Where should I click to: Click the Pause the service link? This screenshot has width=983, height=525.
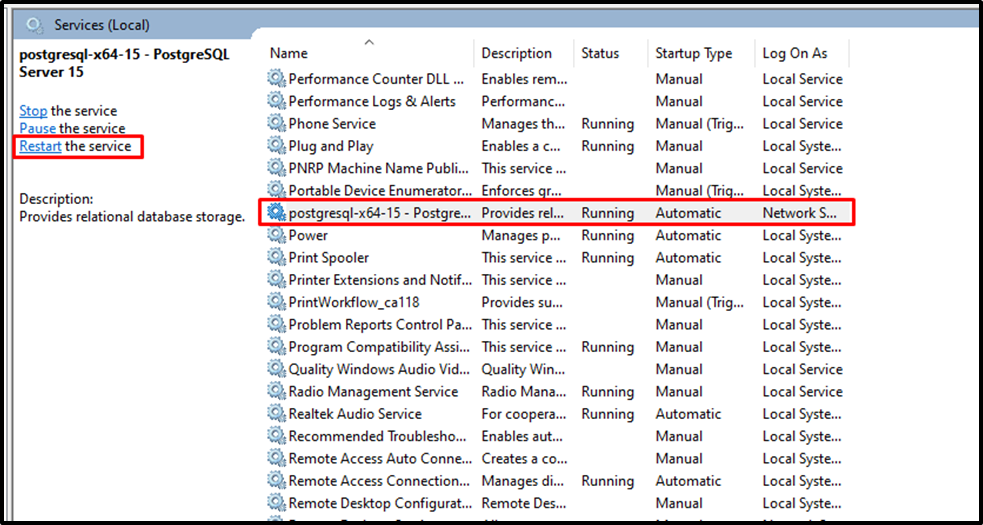click(38, 129)
